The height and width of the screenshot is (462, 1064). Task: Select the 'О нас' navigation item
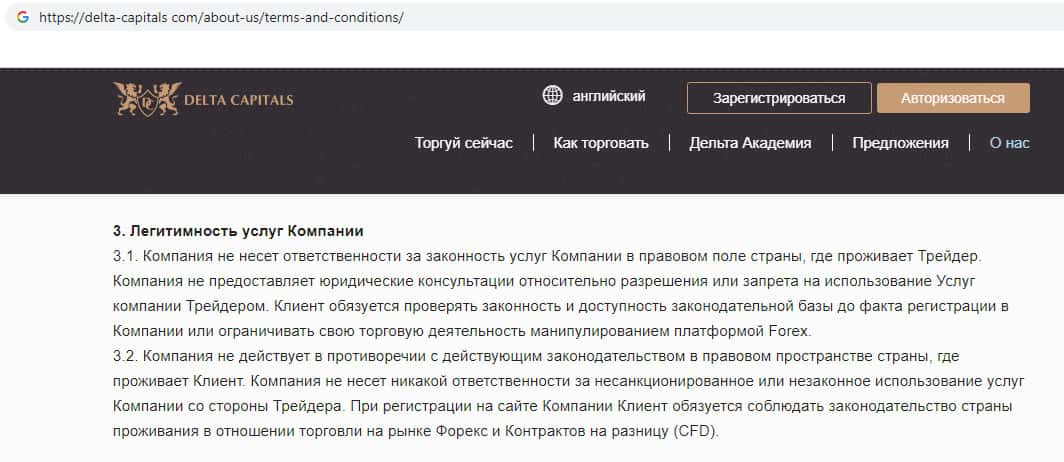pyautogui.click(x=1009, y=143)
